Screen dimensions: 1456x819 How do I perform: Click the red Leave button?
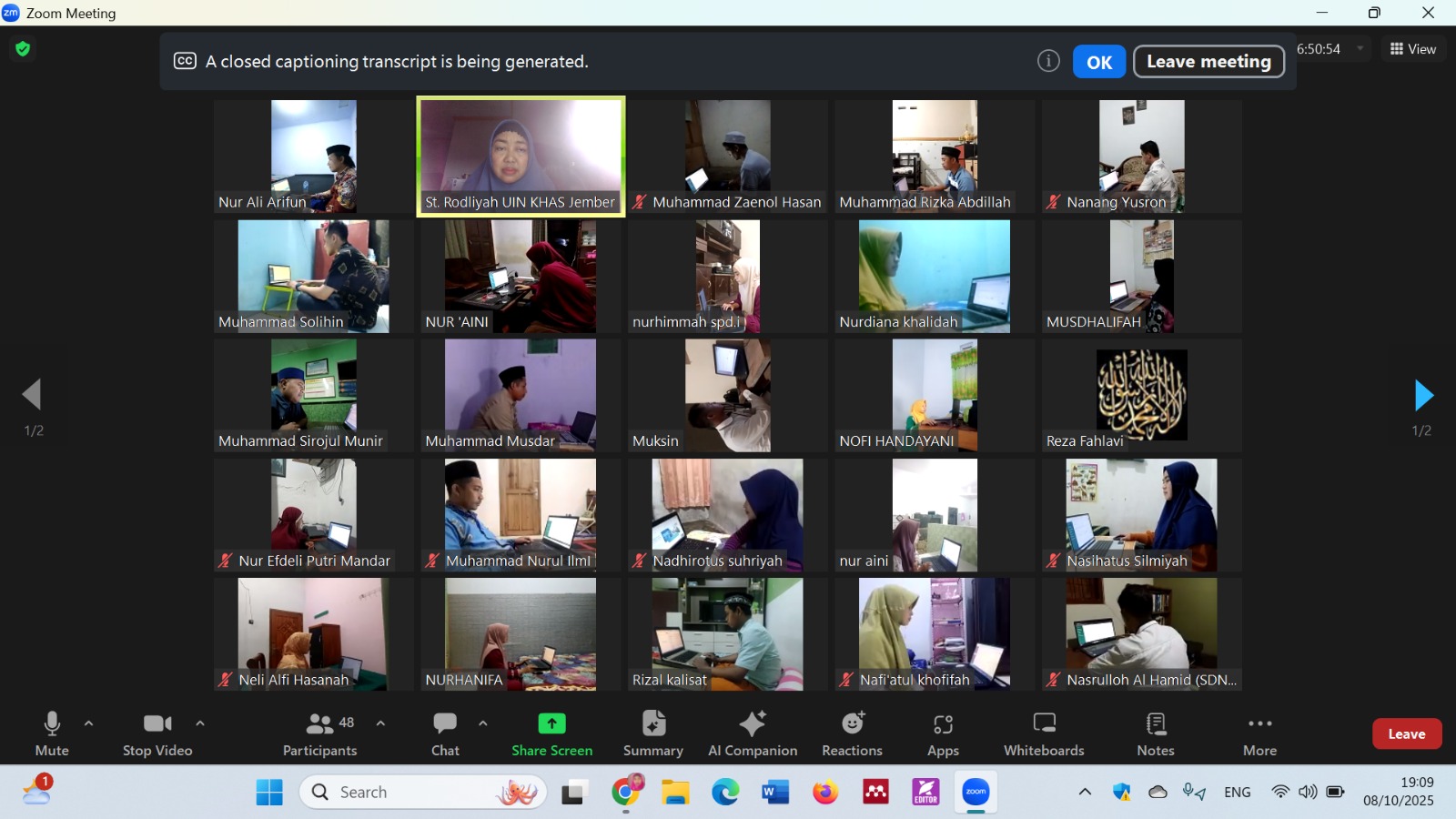pos(1406,733)
